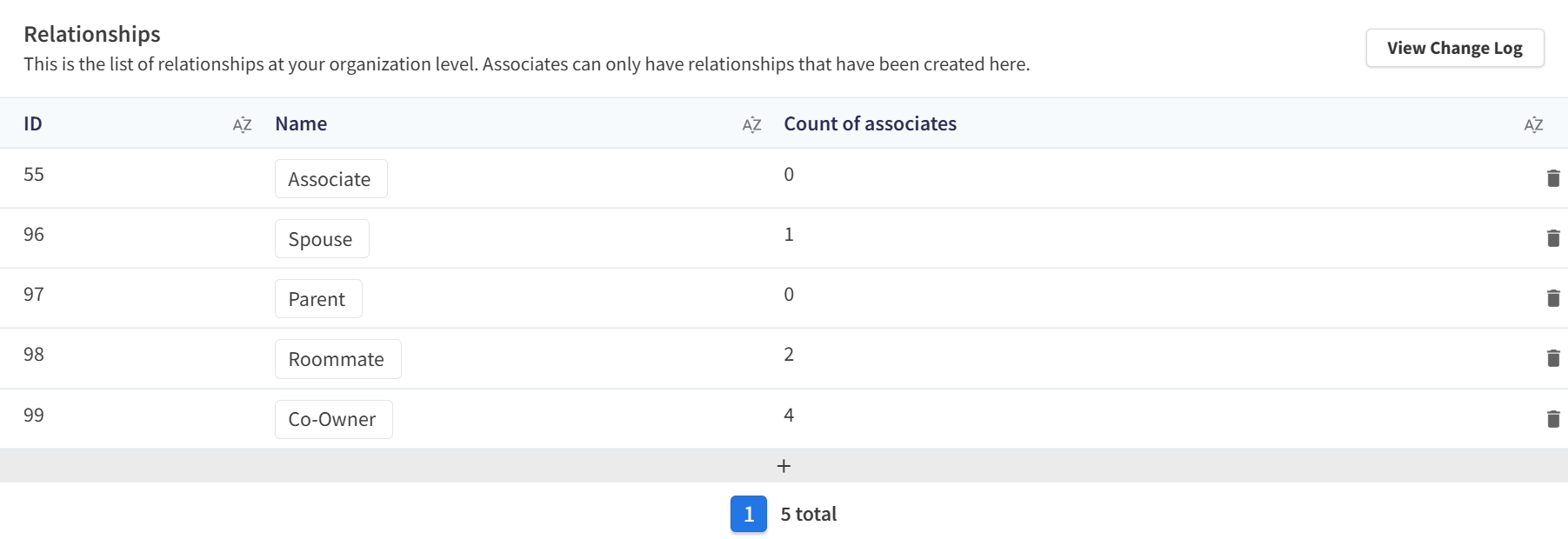Image resolution: width=1568 pixels, height=539 pixels.
Task: Sort by Count of associates
Action: 1533,124
